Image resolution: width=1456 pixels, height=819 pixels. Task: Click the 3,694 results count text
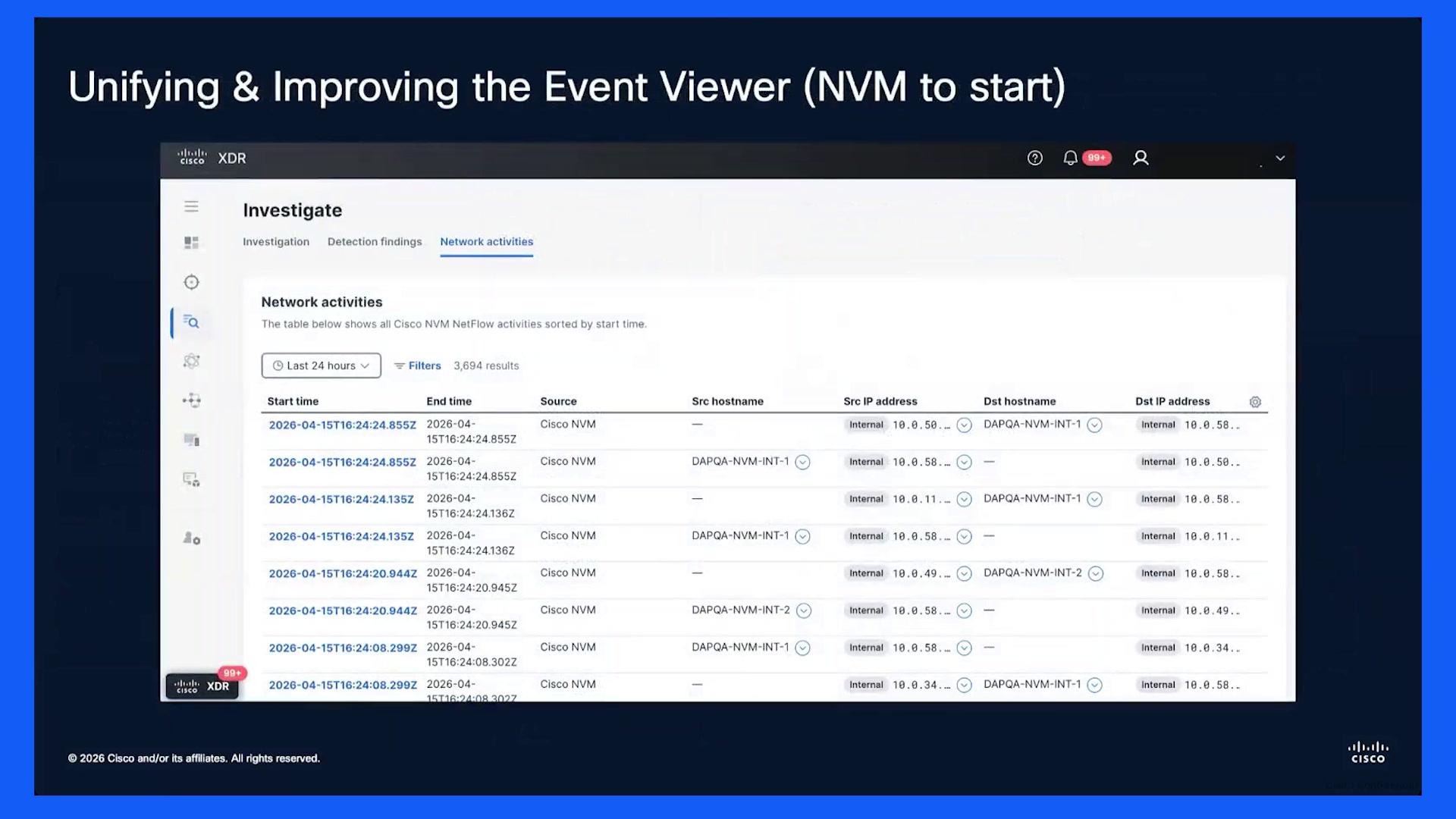486,366
